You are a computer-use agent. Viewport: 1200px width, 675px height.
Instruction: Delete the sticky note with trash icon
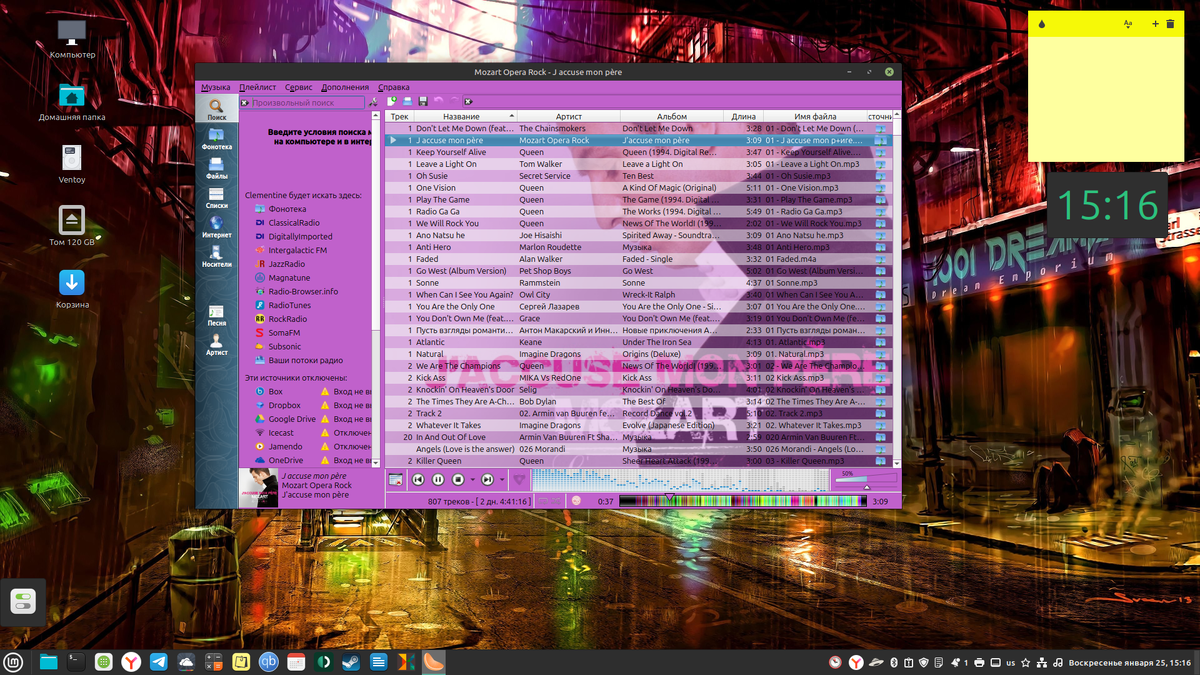(x=1171, y=23)
